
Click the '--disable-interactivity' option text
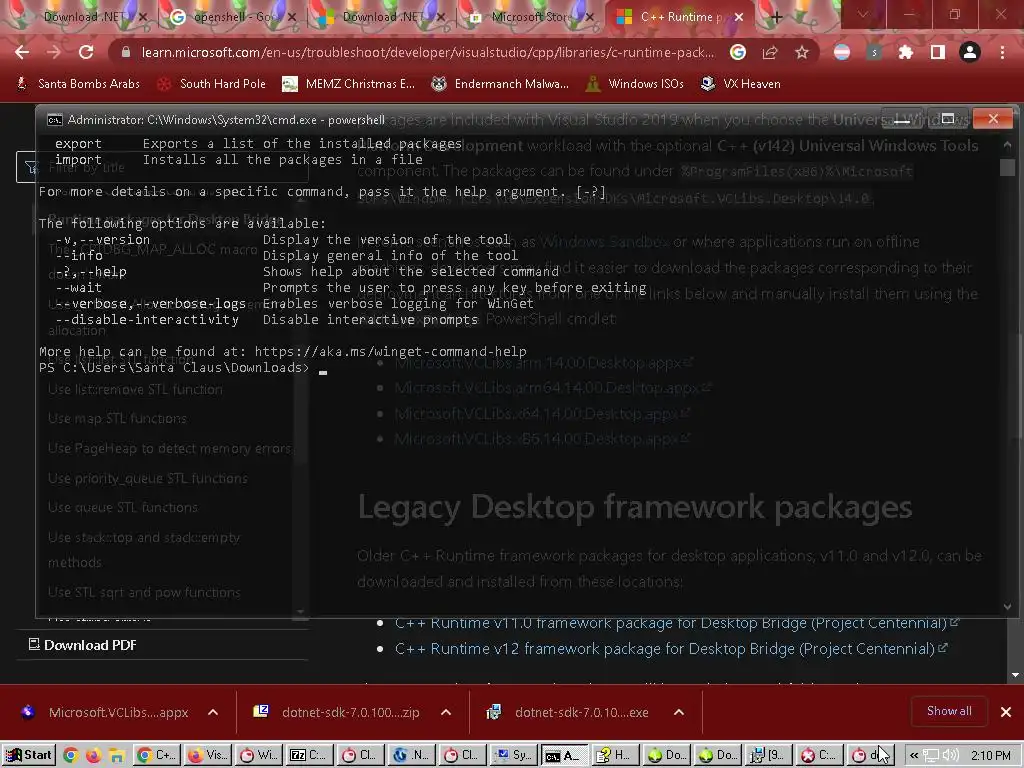(147, 319)
